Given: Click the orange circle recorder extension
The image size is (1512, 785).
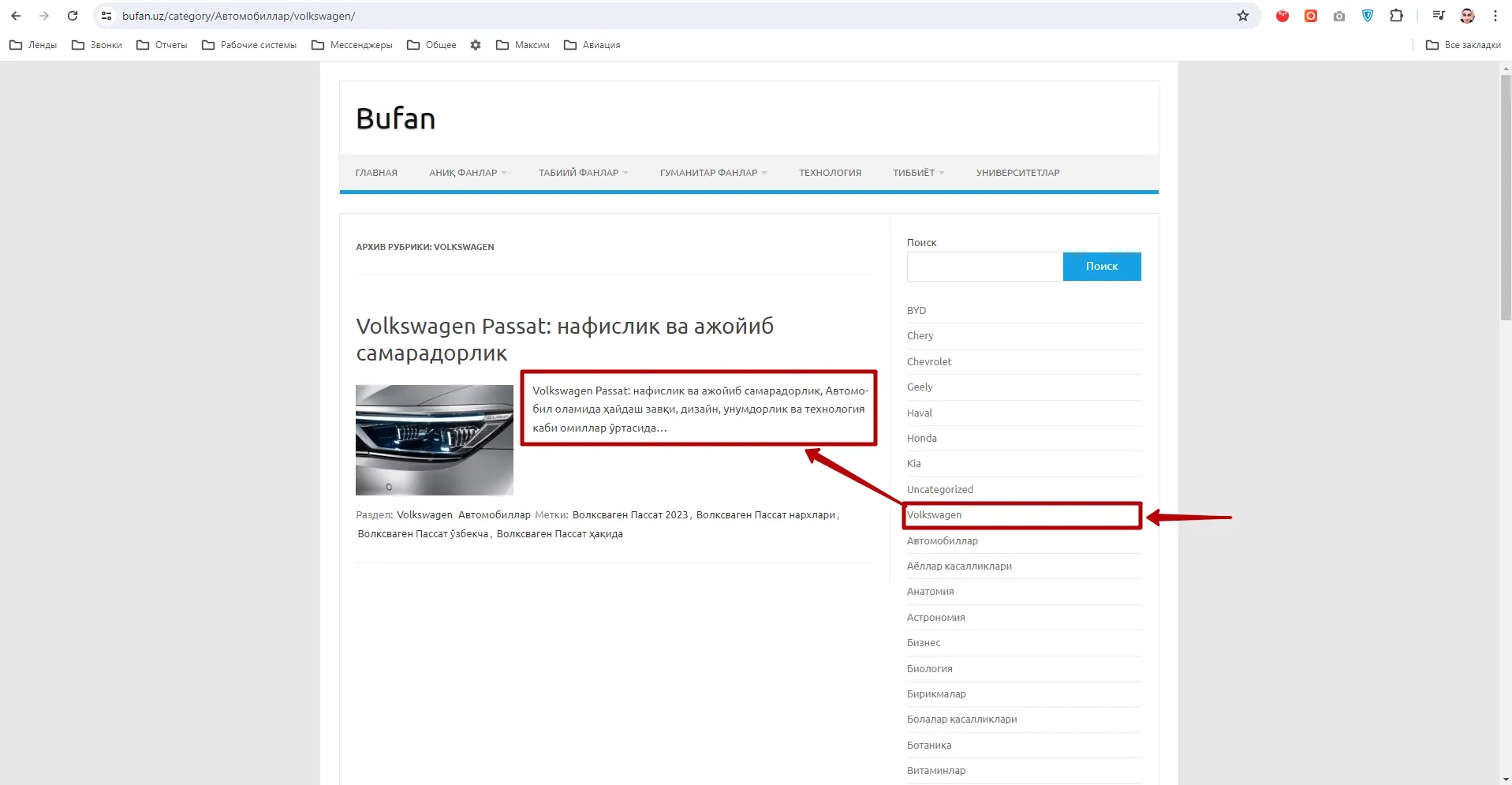Looking at the screenshot, I should click(1311, 16).
